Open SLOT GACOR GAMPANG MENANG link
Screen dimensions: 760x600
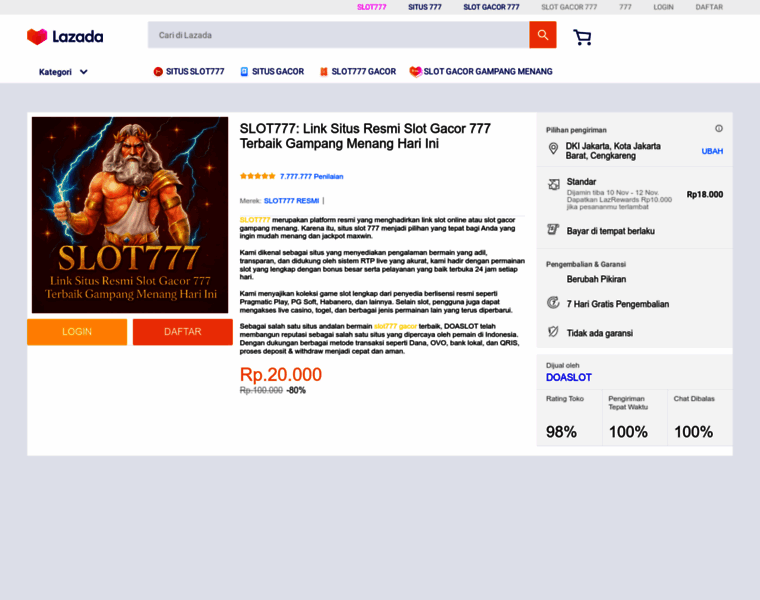[x=488, y=72]
